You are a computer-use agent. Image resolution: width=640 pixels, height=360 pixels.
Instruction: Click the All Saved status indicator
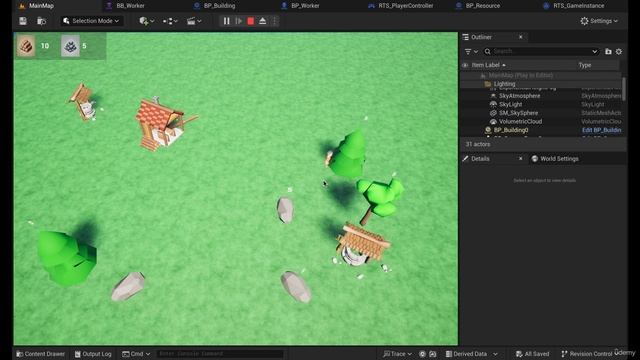[532, 354]
